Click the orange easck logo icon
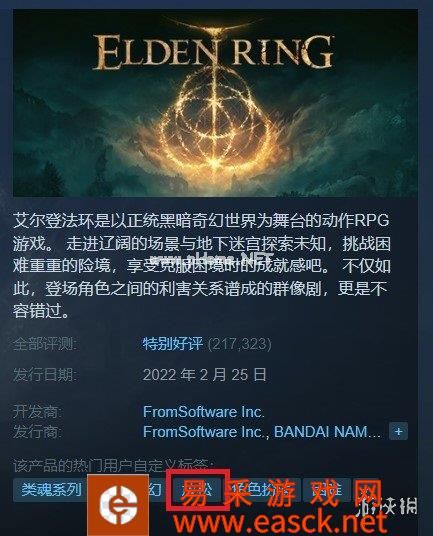This screenshot has height=536, width=433. [x=118, y=505]
